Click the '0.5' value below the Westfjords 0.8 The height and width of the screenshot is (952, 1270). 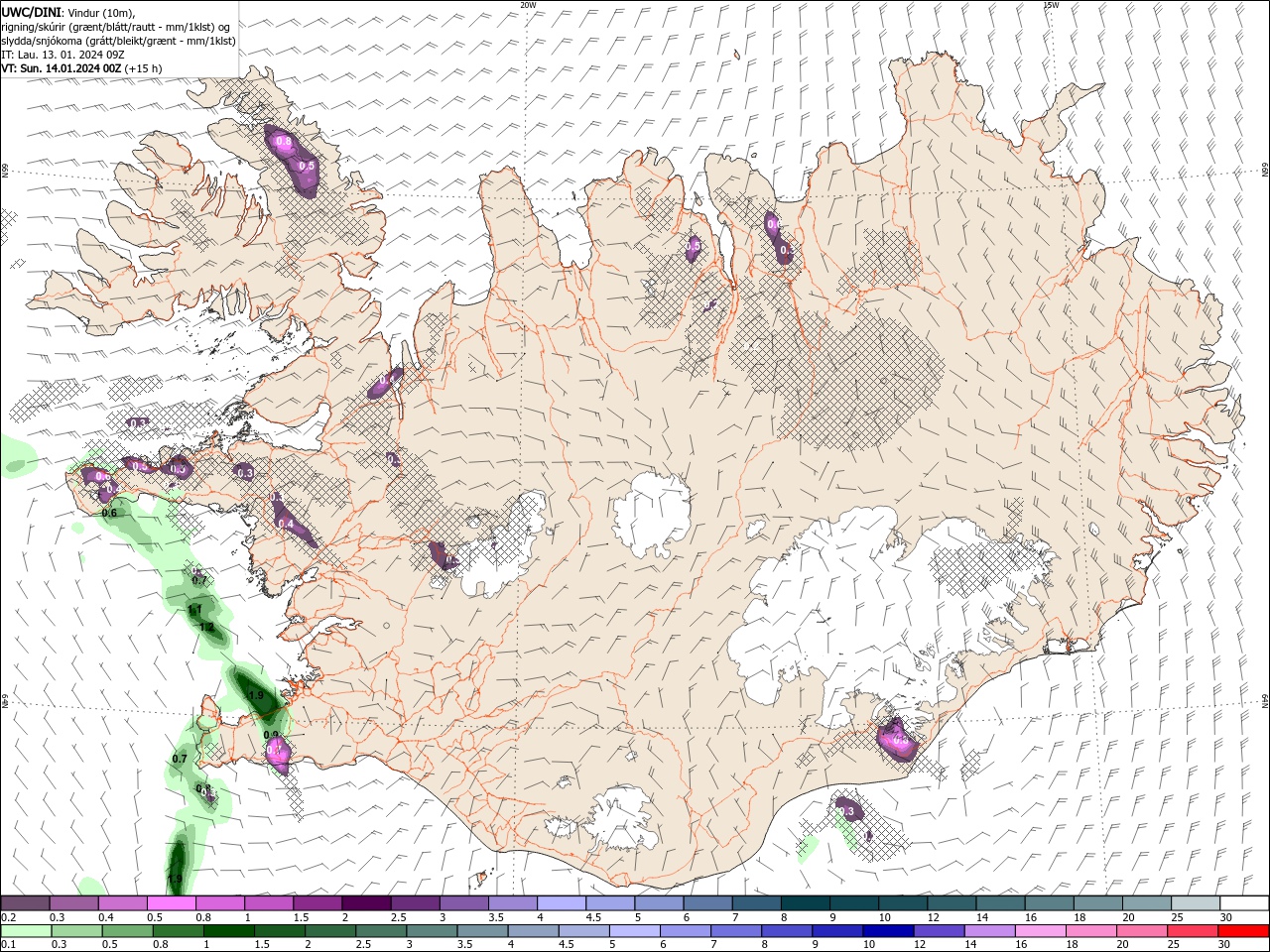tap(307, 166)
